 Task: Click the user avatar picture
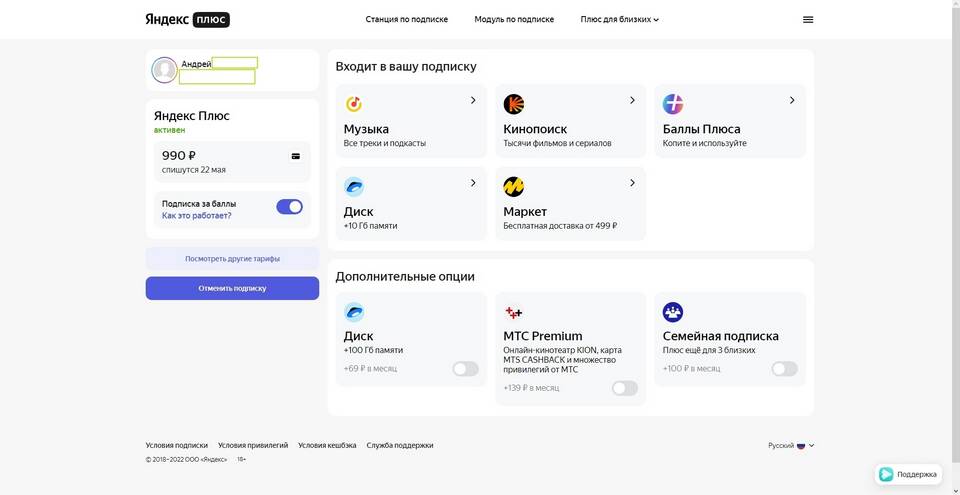[164, 70]
